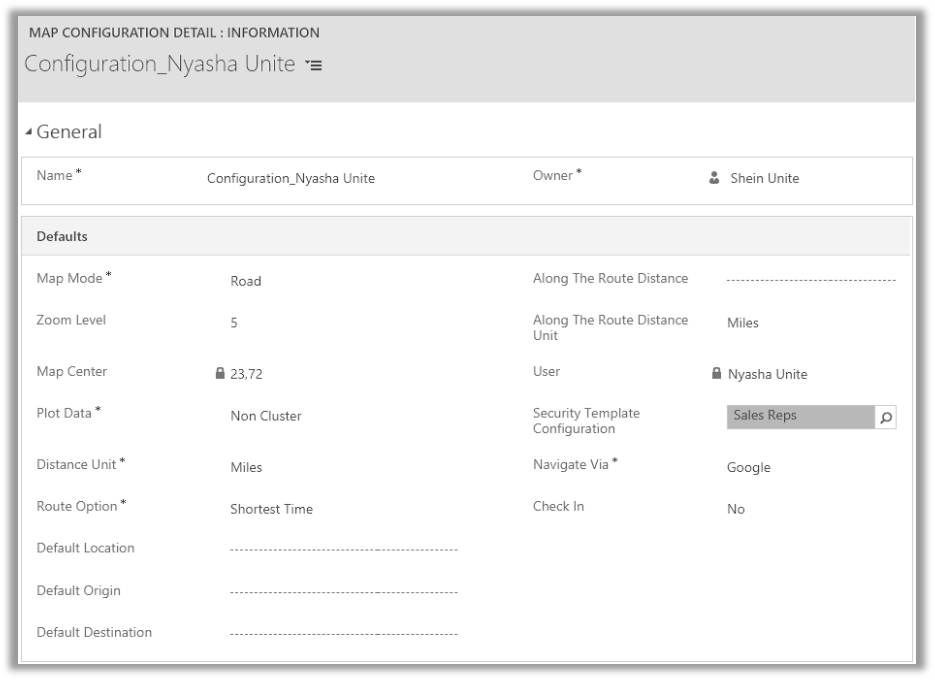Screen dimensions: 935x680
Task: Open the record menu icon beside the title
Action: (313, 66)
